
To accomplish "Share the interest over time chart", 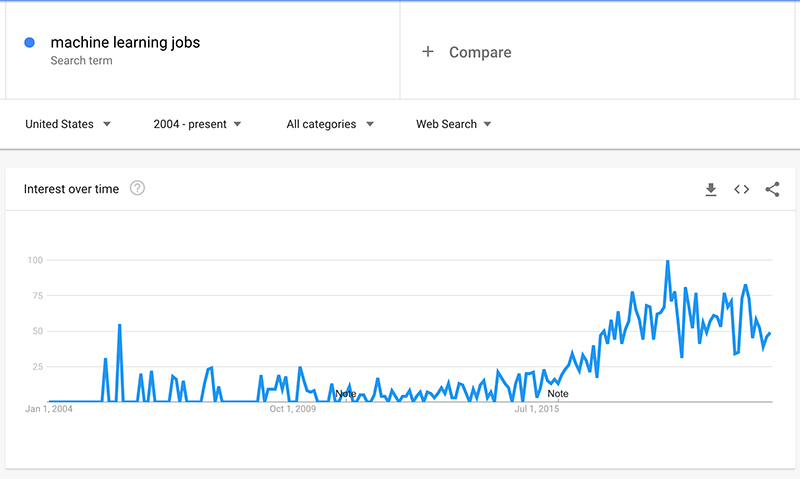I will tap(772, 189).
